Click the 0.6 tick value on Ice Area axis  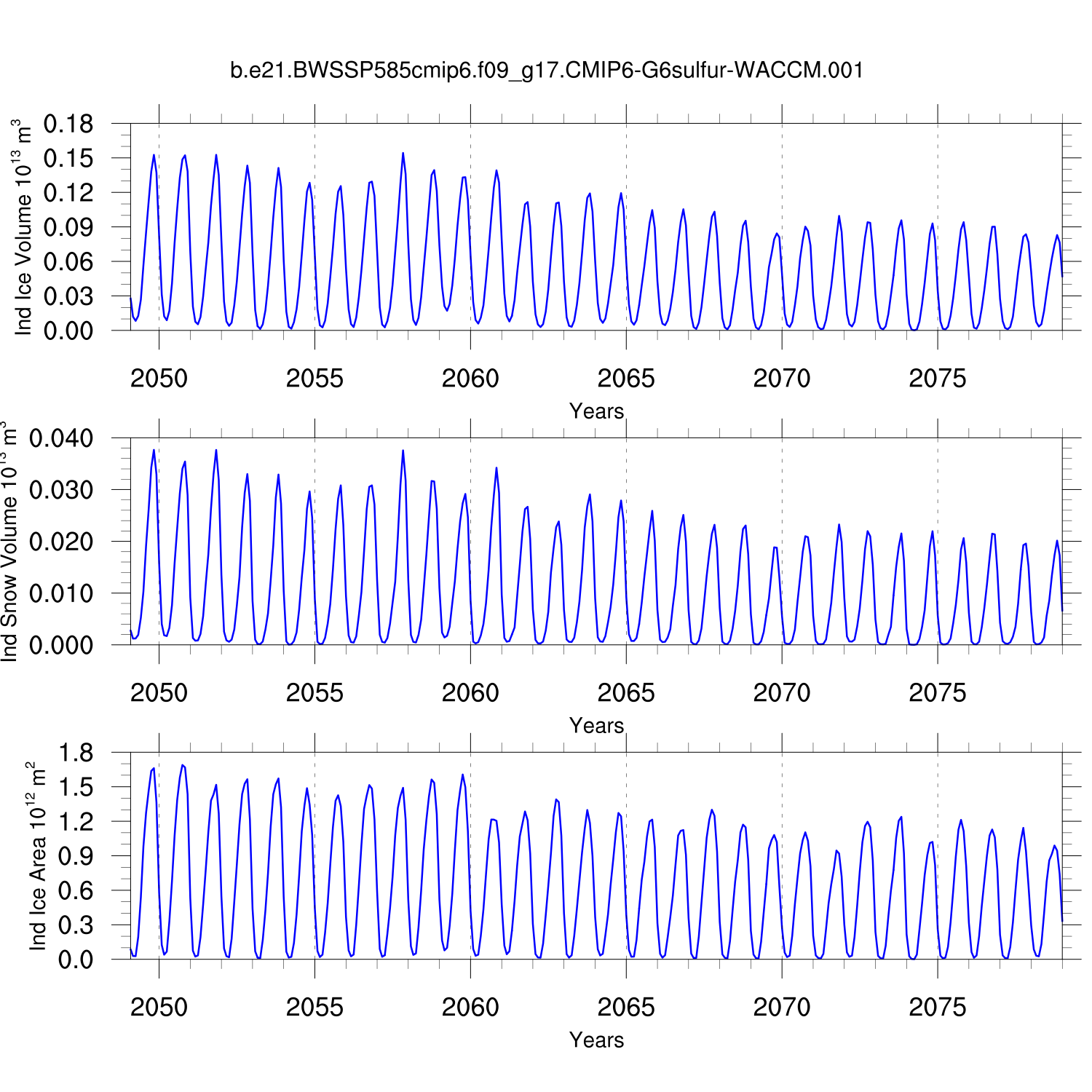76,891
